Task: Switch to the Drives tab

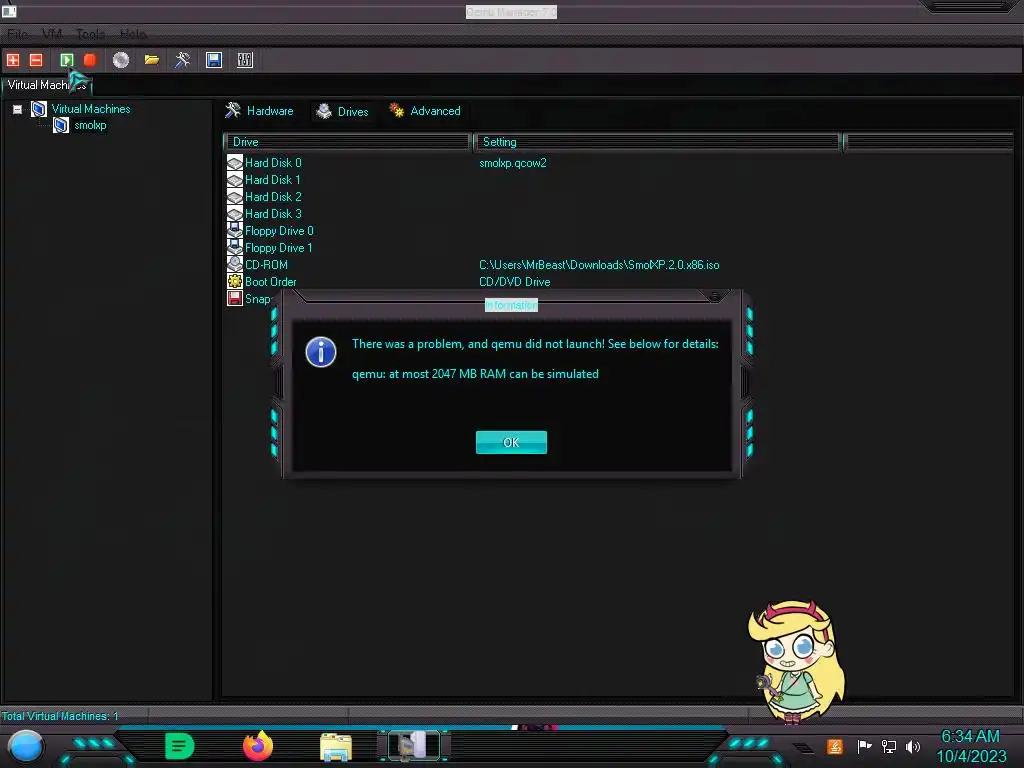Action: pyautogui.click(x=342, y=112)
